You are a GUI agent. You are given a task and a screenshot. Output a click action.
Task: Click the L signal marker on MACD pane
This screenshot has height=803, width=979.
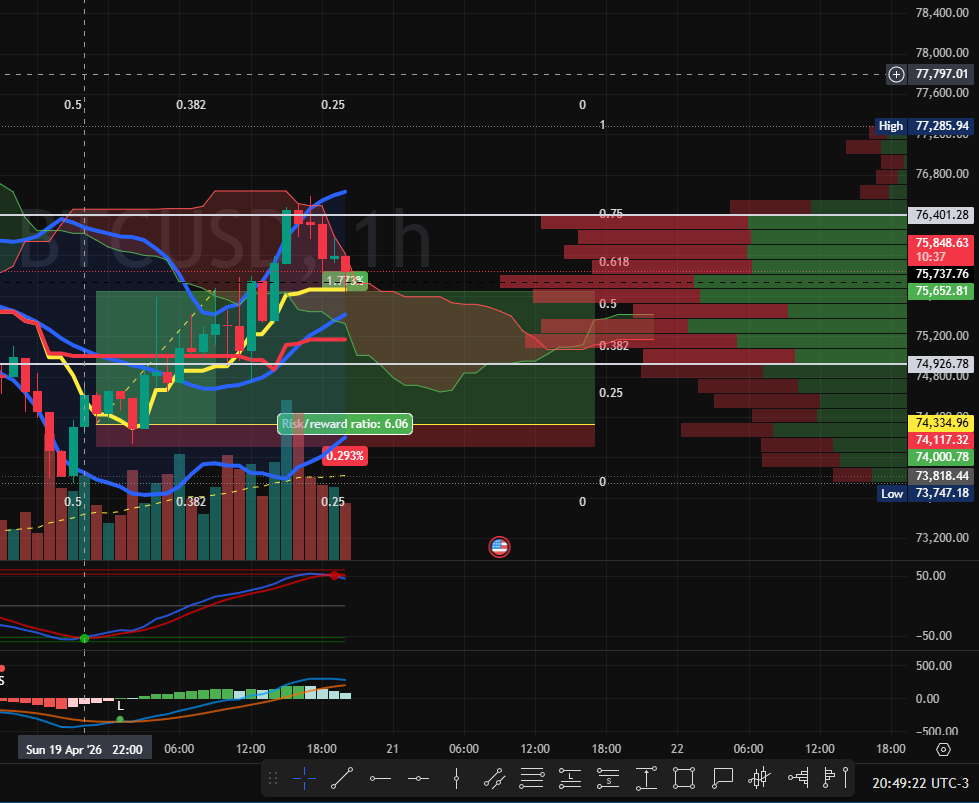click(x=121, y=706)
